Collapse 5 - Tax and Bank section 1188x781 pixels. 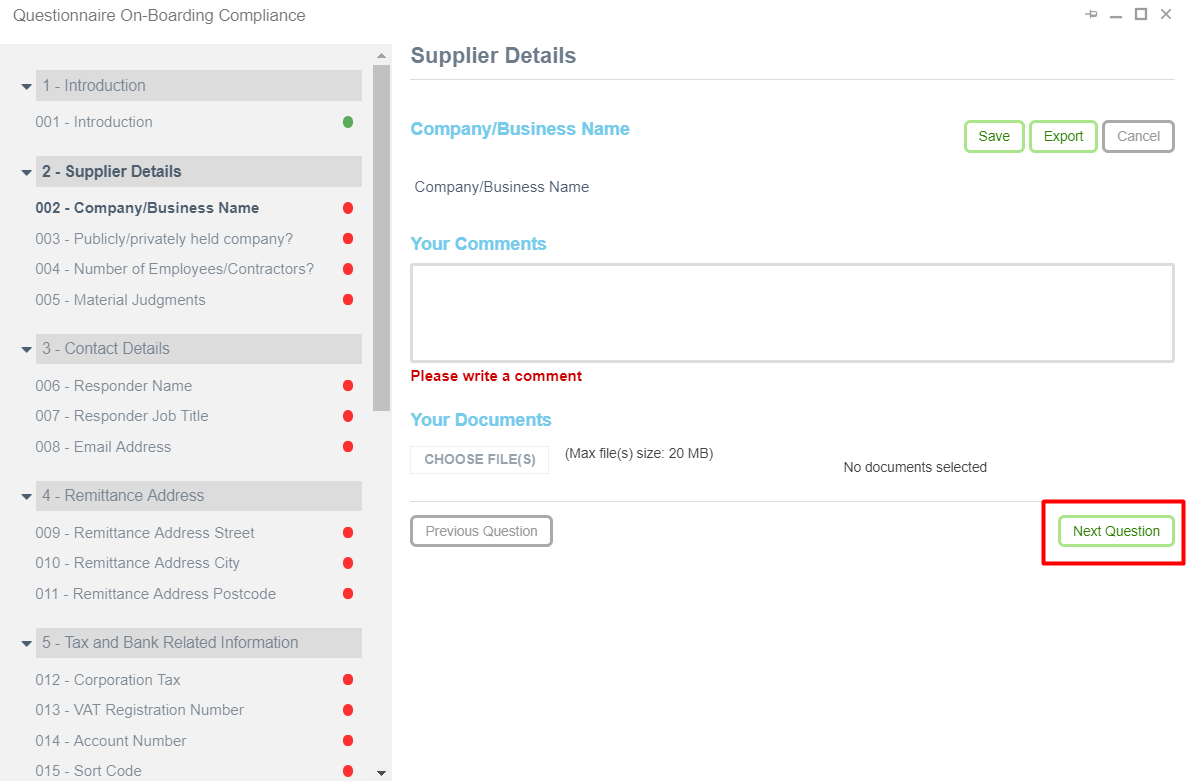pyautogui.click(x=27, y=644)
